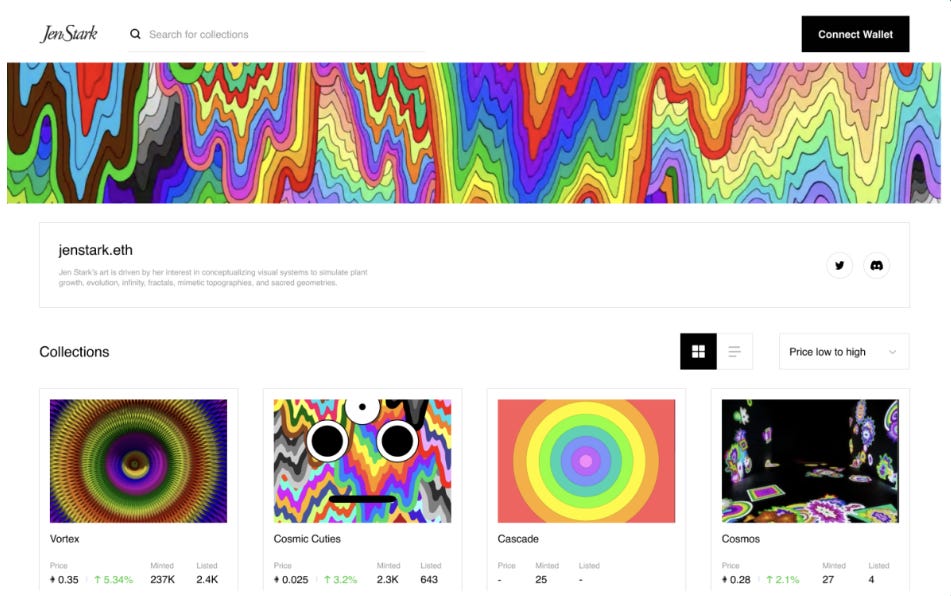Click the jenstark.eth profile name

[x=95, y=250]
